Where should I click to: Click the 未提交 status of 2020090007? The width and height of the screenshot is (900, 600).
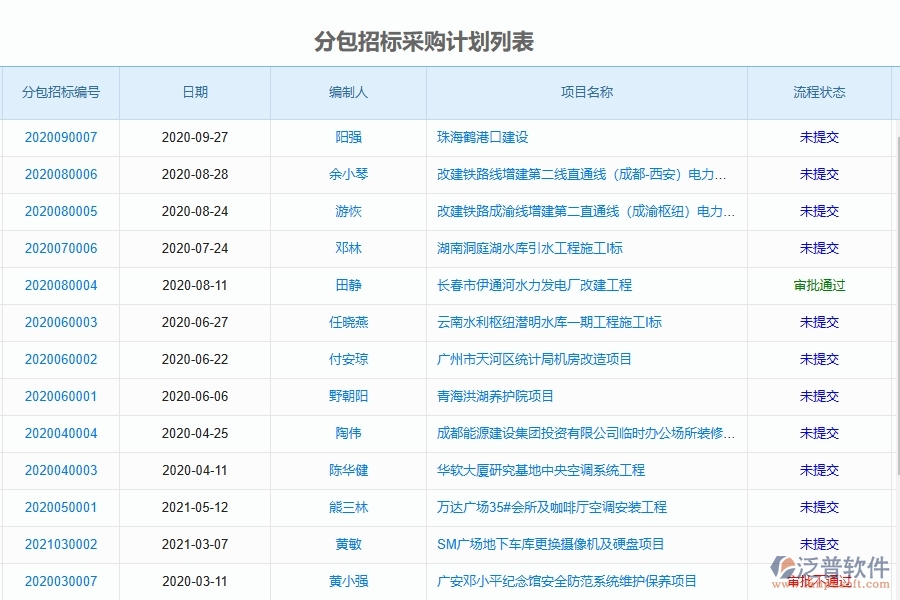pos(822,137)
